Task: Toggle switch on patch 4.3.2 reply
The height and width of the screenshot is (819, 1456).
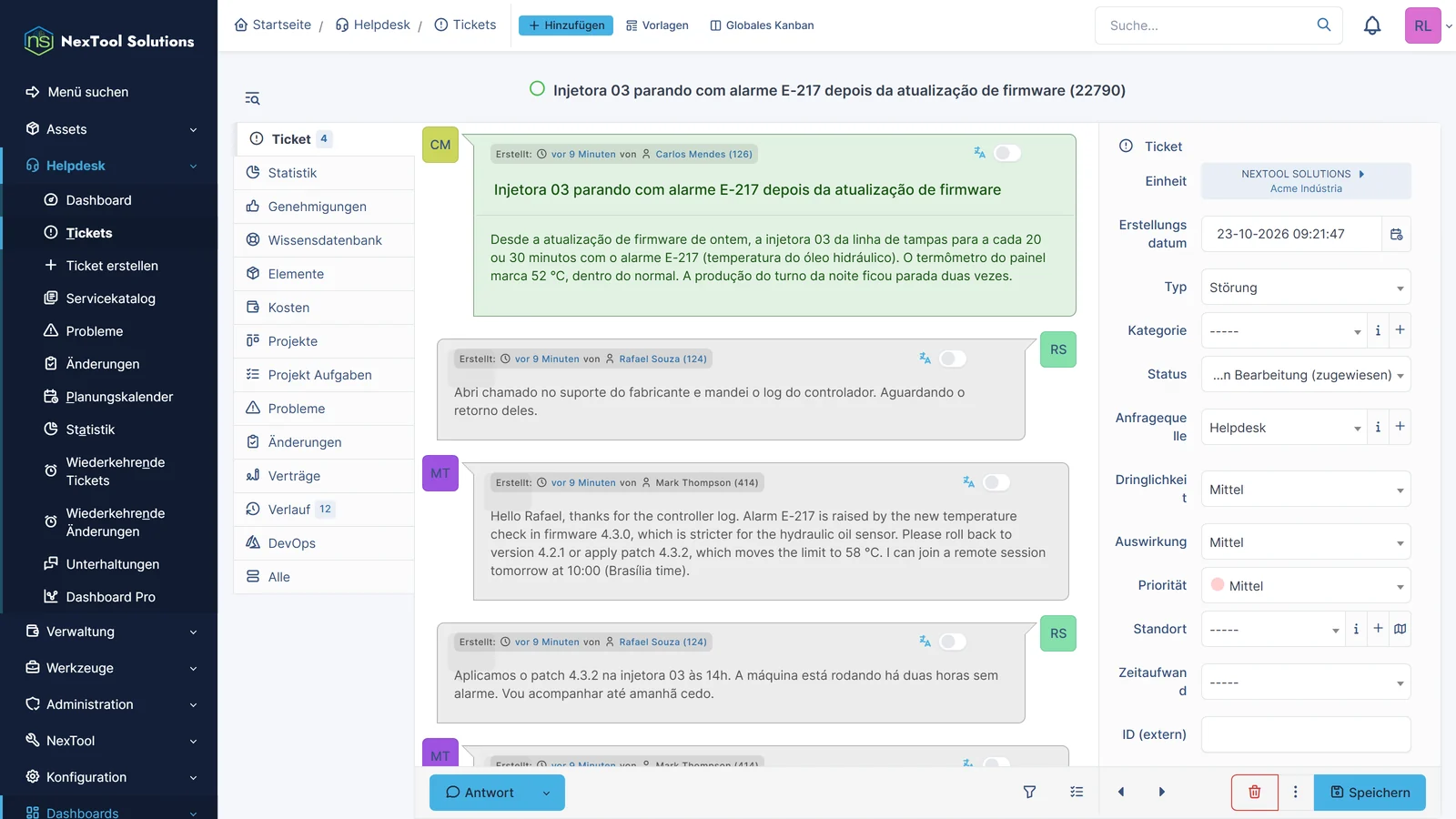Action: [x=953, y=642]
